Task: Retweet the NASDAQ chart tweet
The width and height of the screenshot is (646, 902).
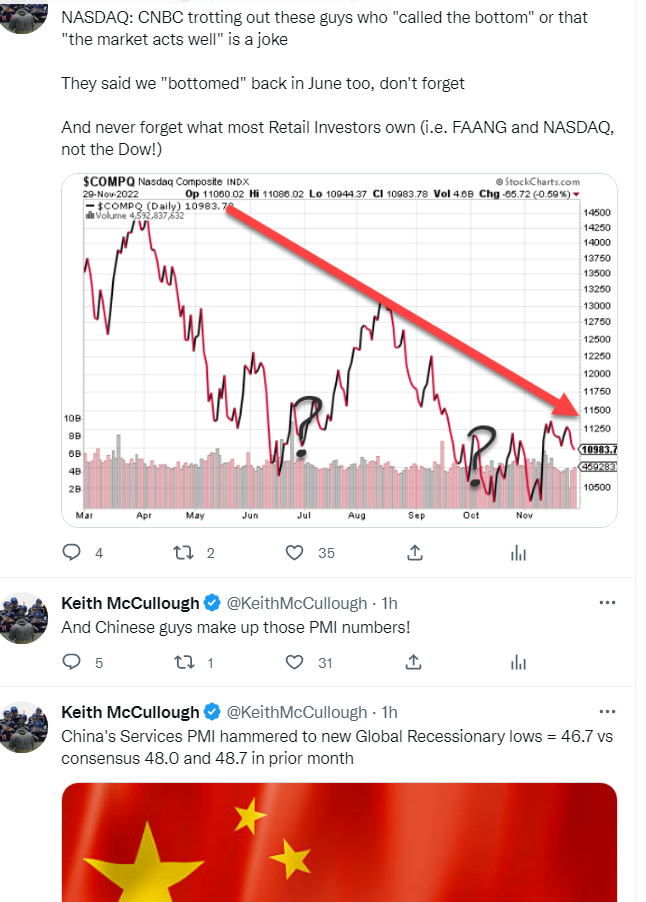Action: [182, 552]
